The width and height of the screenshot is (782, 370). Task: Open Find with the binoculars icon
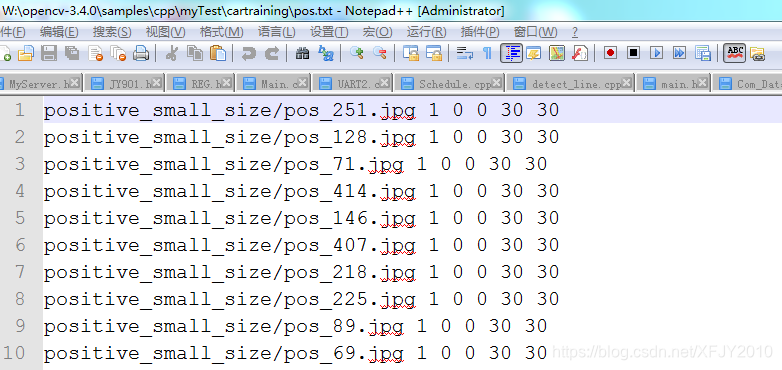[x=302, y=53]
